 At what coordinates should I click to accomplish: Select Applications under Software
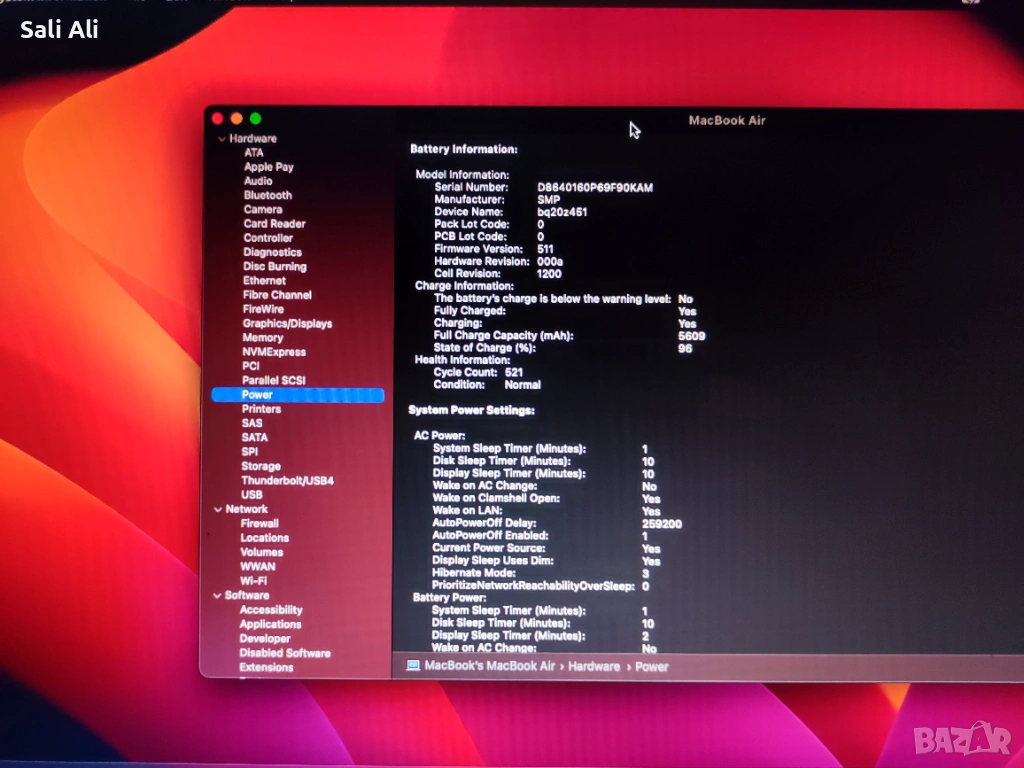[270, 624]
